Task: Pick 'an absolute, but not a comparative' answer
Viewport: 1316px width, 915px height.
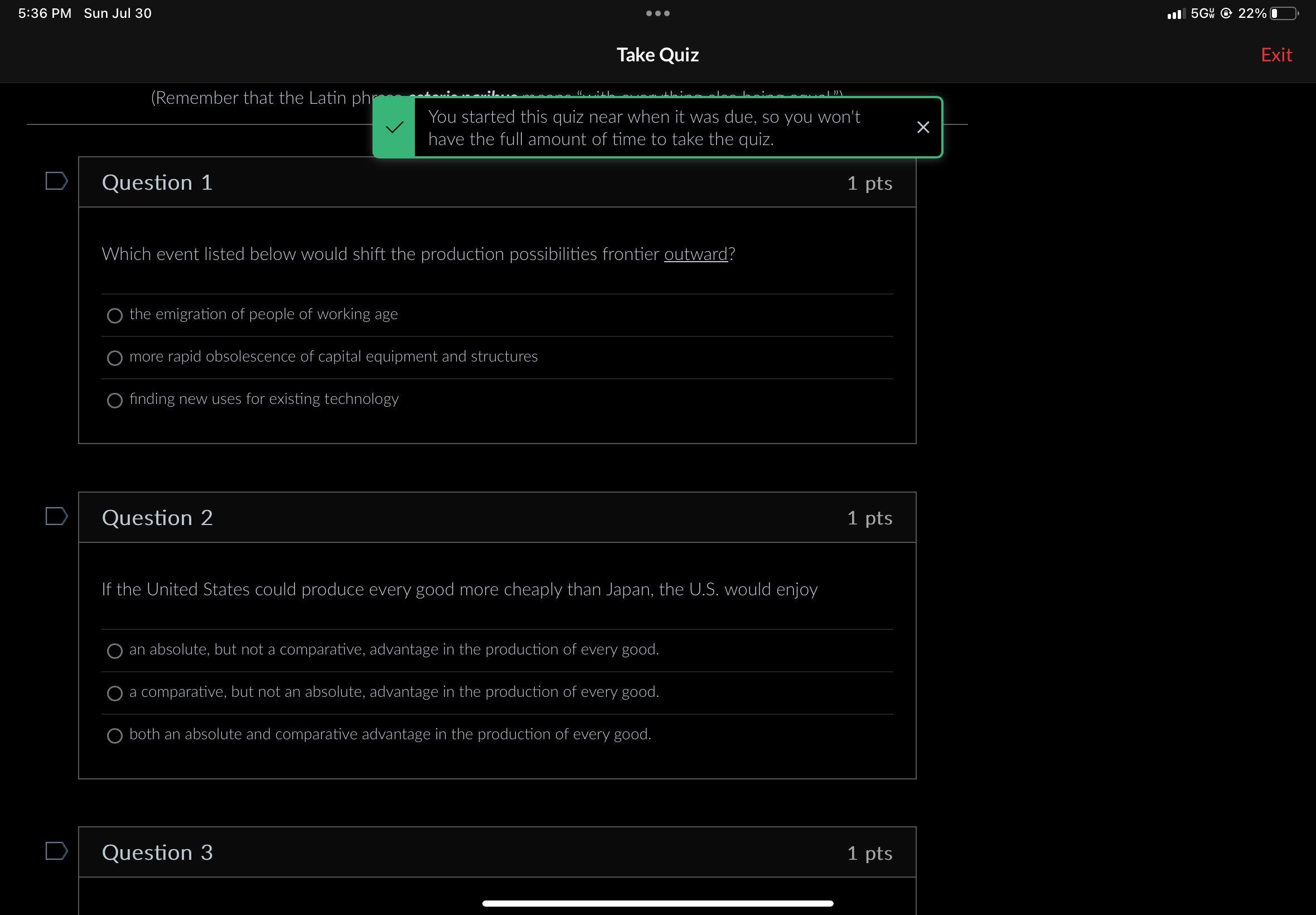Action: tap(114, 651)
